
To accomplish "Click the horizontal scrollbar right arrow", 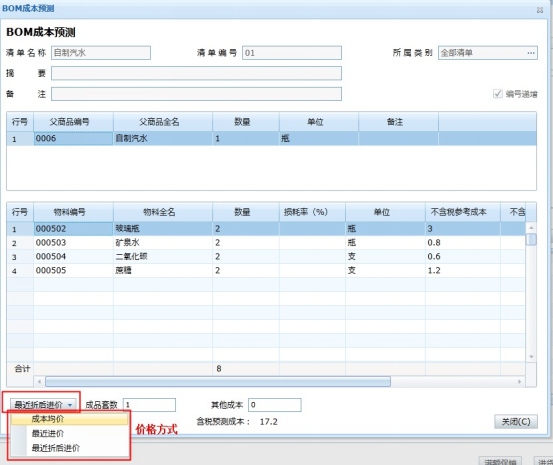I will [x=519, y=381].
